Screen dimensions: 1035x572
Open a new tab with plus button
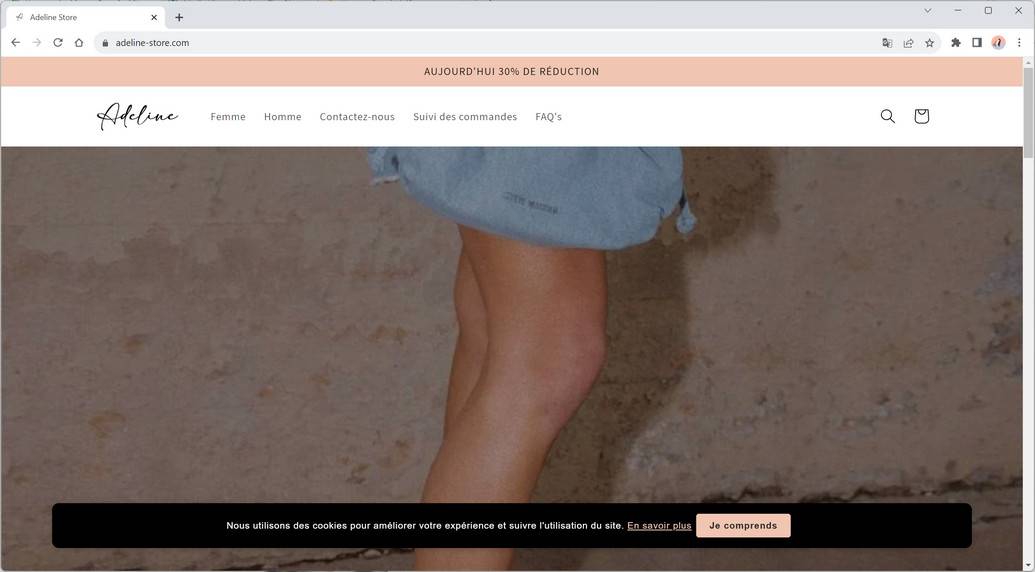[179, 17]
